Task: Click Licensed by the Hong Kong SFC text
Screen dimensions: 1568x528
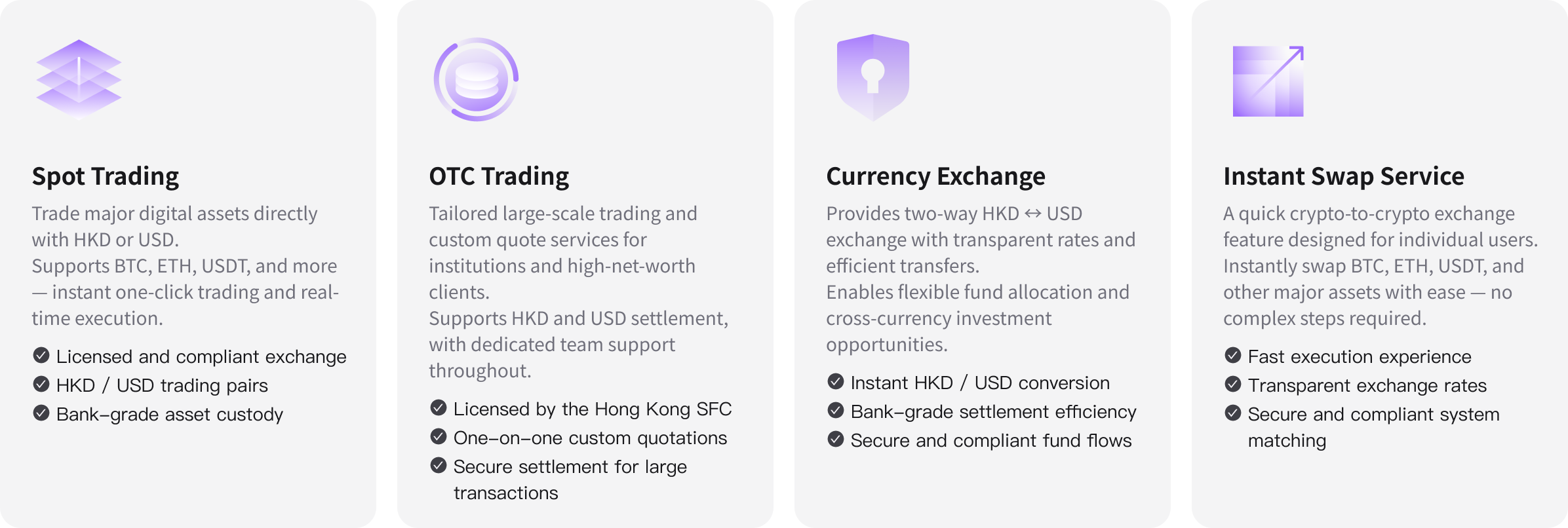Action: tap(592, 409)
